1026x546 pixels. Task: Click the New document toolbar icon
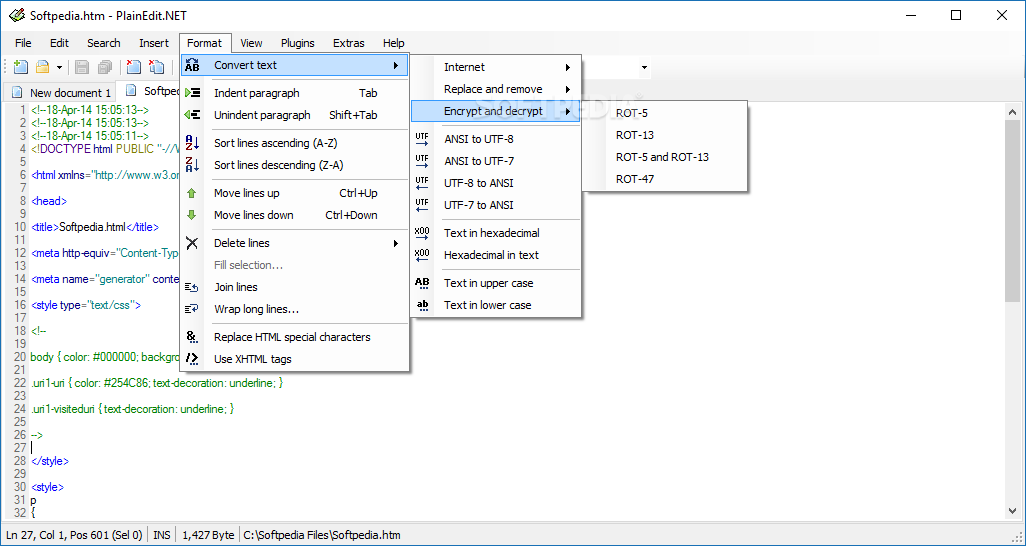(20, 67)
